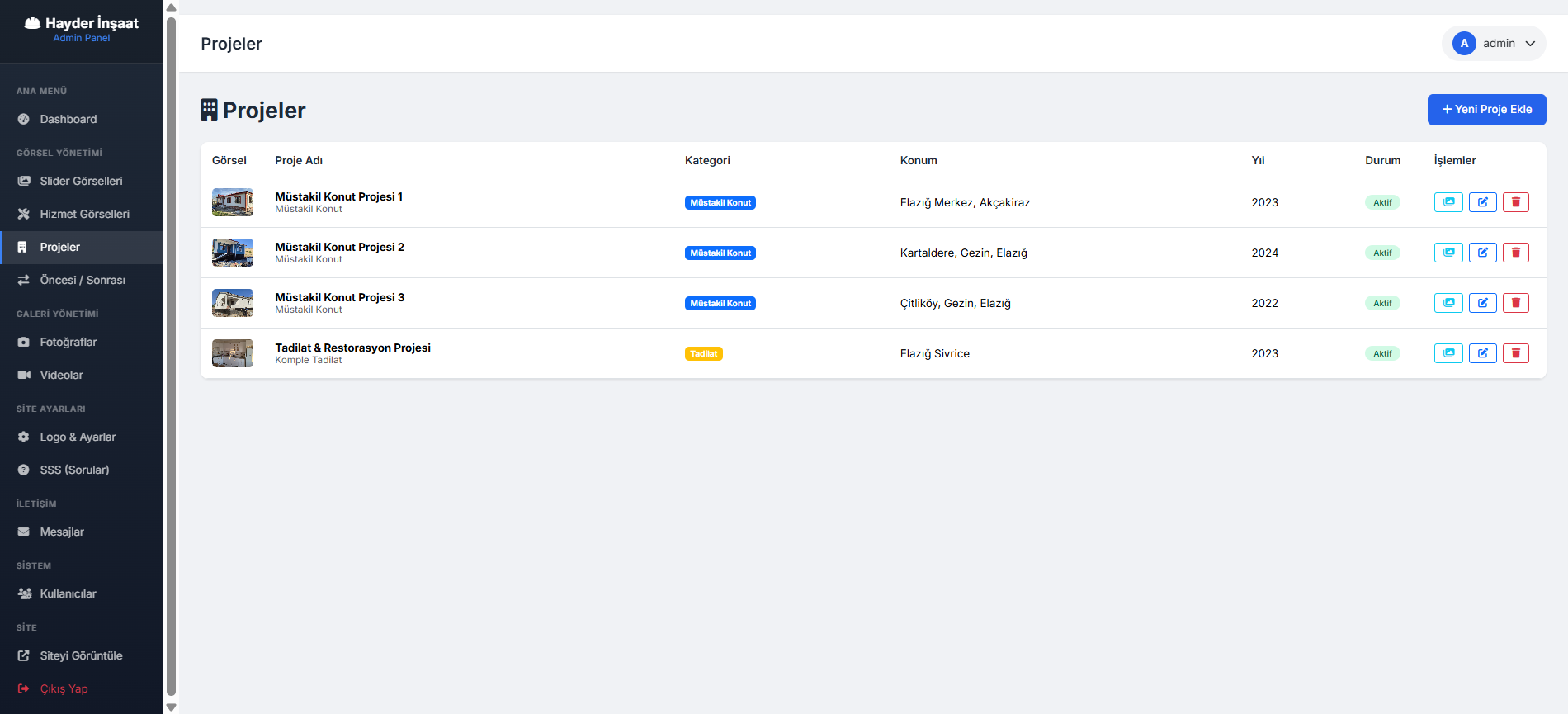This screenshot has width=1568, height=714.
Task: Click thumbnail of Müstakil Konut Projesi 3
Action: coord(233,303)
